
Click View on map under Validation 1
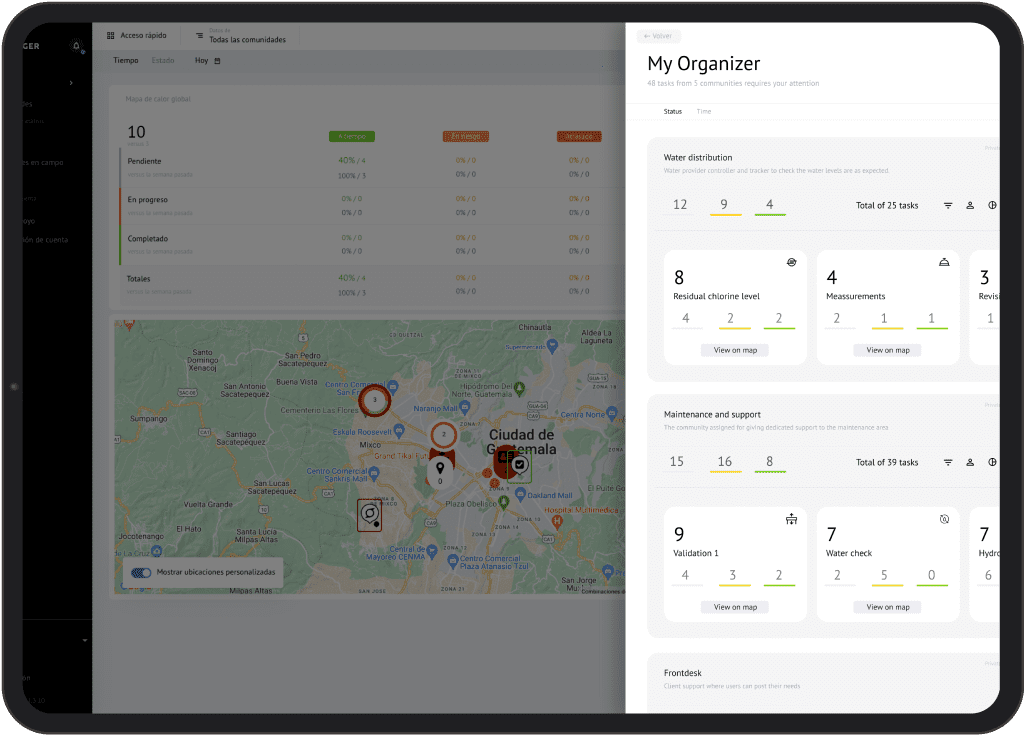coord(734,607)
